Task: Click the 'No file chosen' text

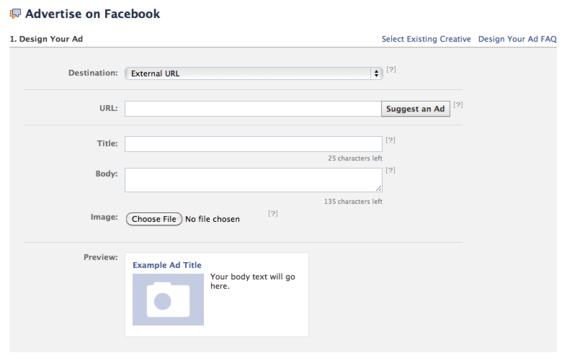Action: (x=213, y=219)
